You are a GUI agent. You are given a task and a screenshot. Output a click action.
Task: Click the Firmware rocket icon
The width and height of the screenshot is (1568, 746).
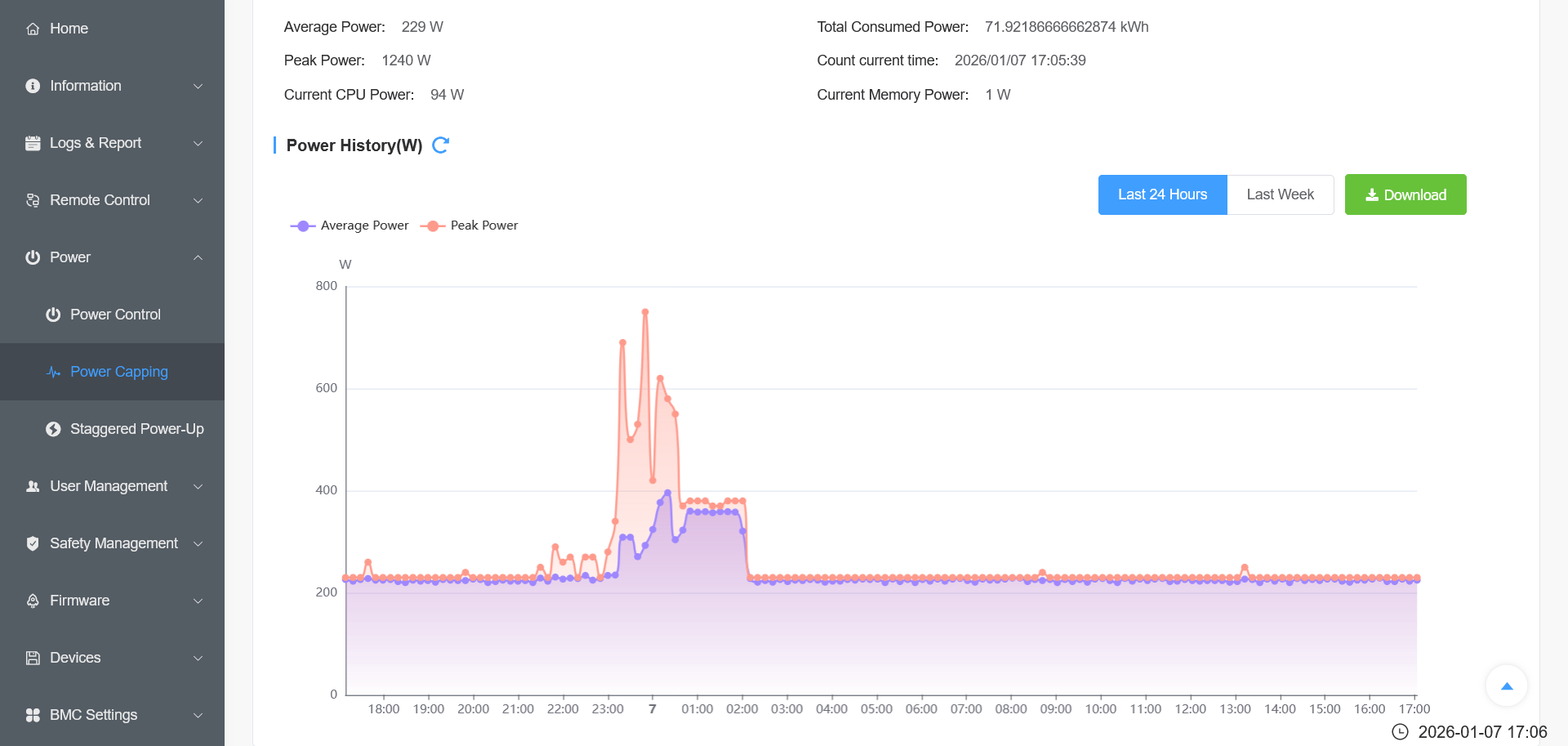pos(33,601)
